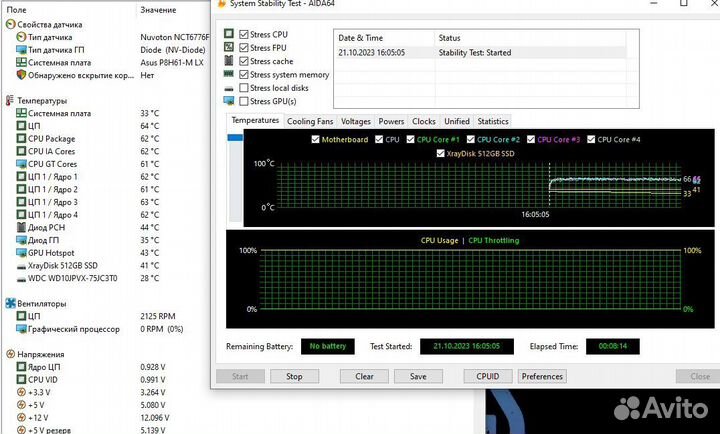The image size is (720, 434).
Task: Click the thermometer icon next to Температуры
Action: click(x=10, y=100)
